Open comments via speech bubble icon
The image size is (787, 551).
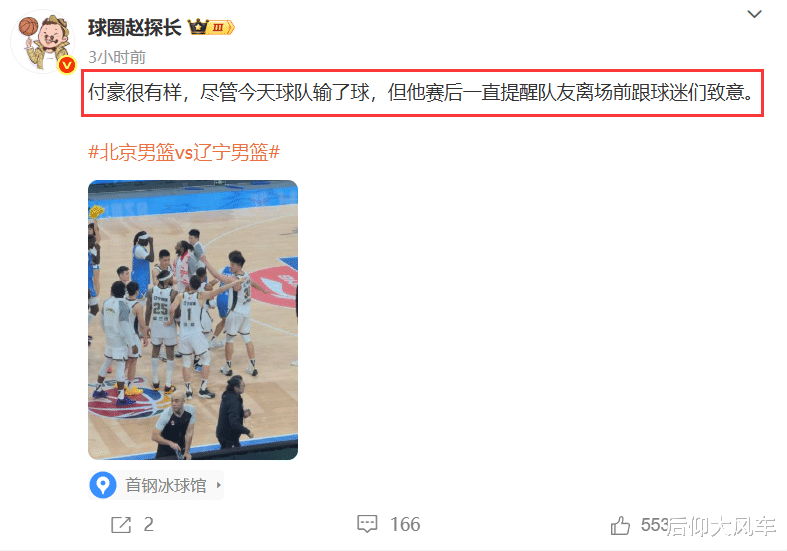click(367, 524)
